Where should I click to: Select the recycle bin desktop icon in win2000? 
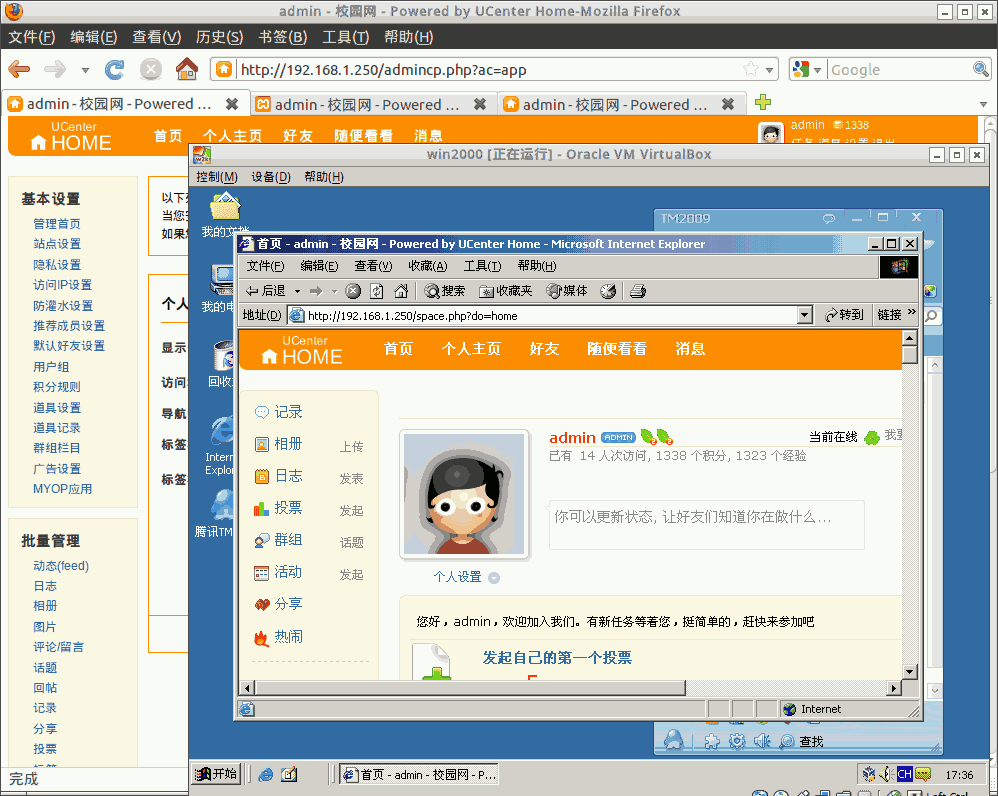pos(221,363)
